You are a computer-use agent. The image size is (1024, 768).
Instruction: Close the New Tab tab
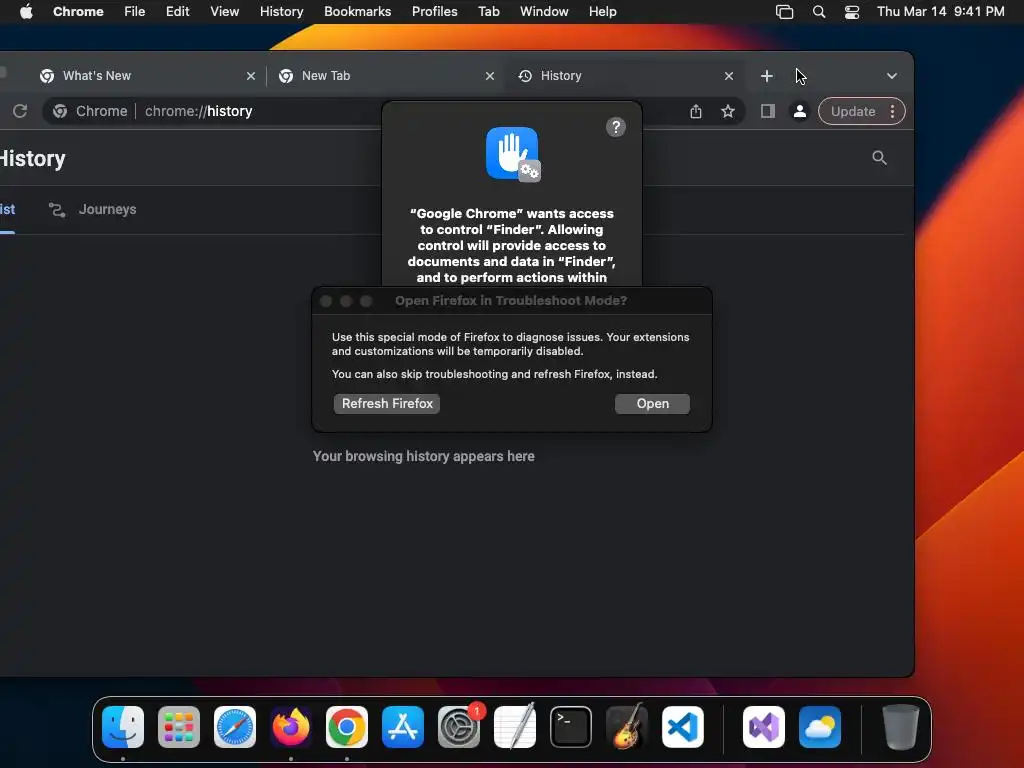click(x=490, y=76)
